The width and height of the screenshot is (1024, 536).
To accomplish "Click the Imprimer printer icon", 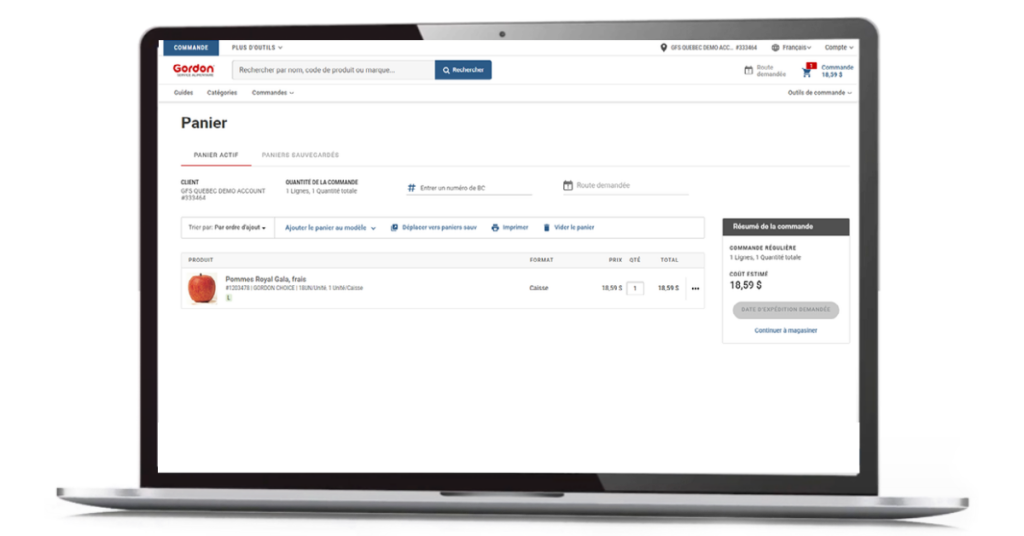I will tap(494, 228).
